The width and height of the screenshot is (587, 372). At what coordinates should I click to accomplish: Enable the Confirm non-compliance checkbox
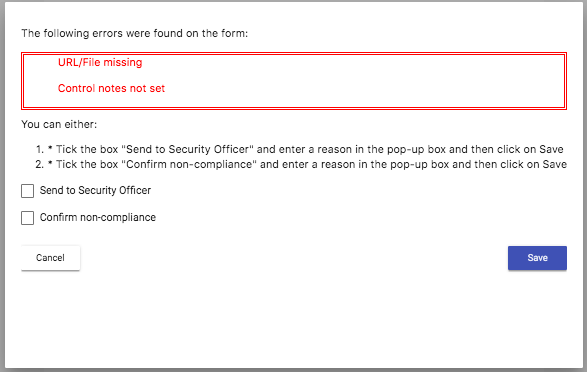[x=27, y=218]
